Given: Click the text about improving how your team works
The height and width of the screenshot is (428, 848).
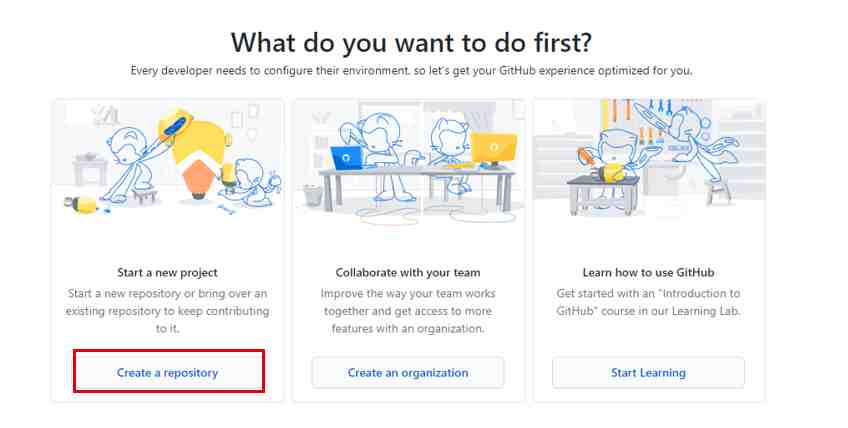Looking at the screenshot, I should coord(408,311).
